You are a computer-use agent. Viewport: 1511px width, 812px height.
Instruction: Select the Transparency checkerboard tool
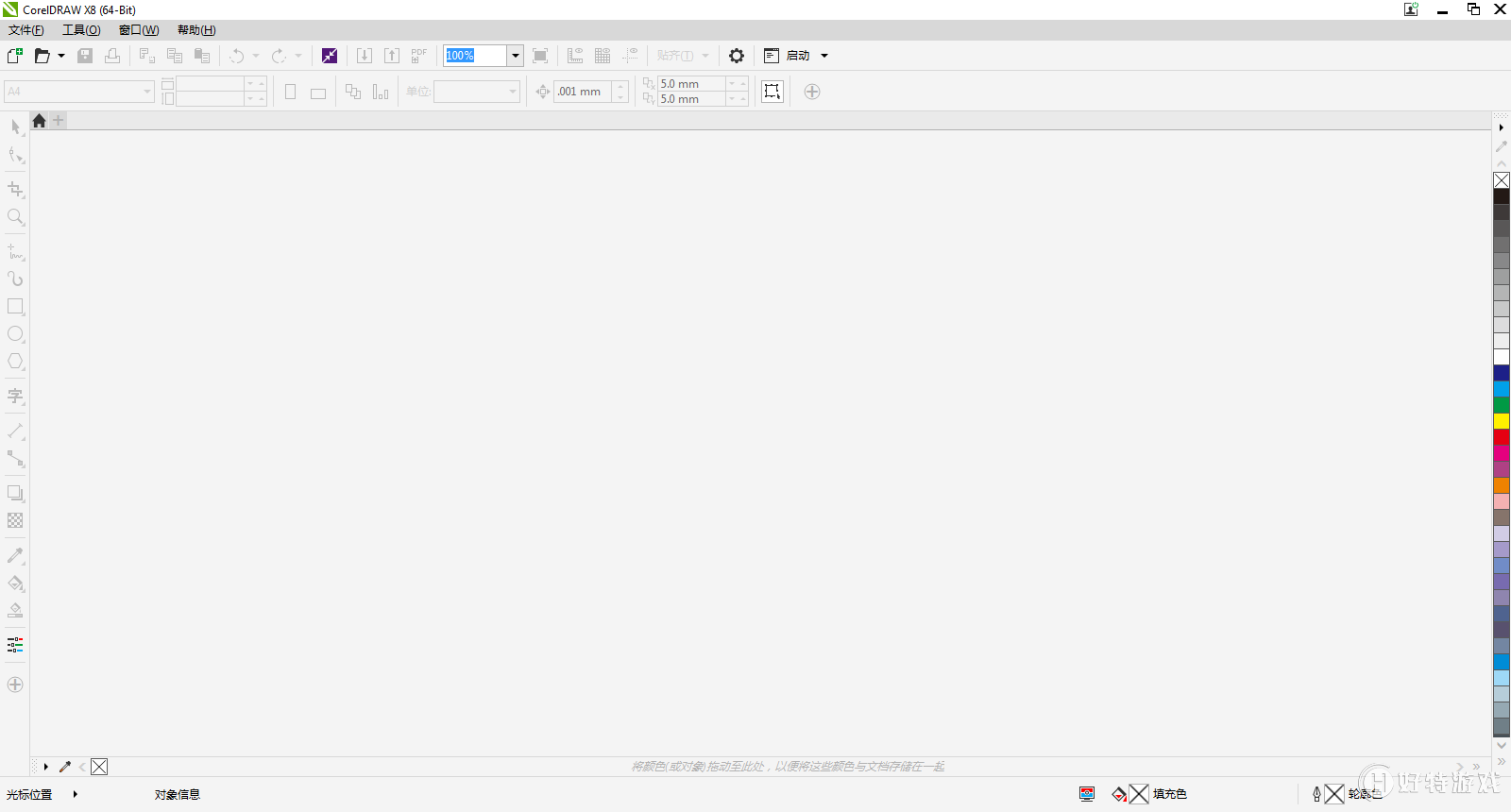[15, 520]
